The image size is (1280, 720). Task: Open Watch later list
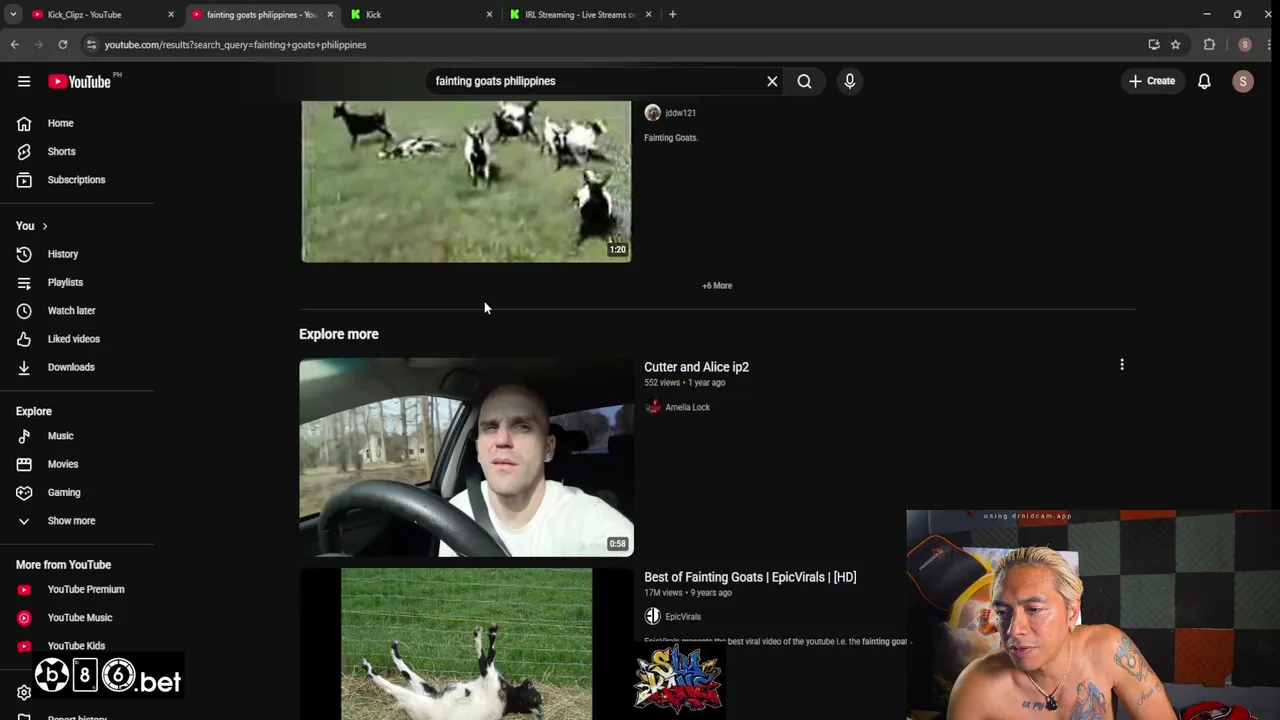(71, 310)
